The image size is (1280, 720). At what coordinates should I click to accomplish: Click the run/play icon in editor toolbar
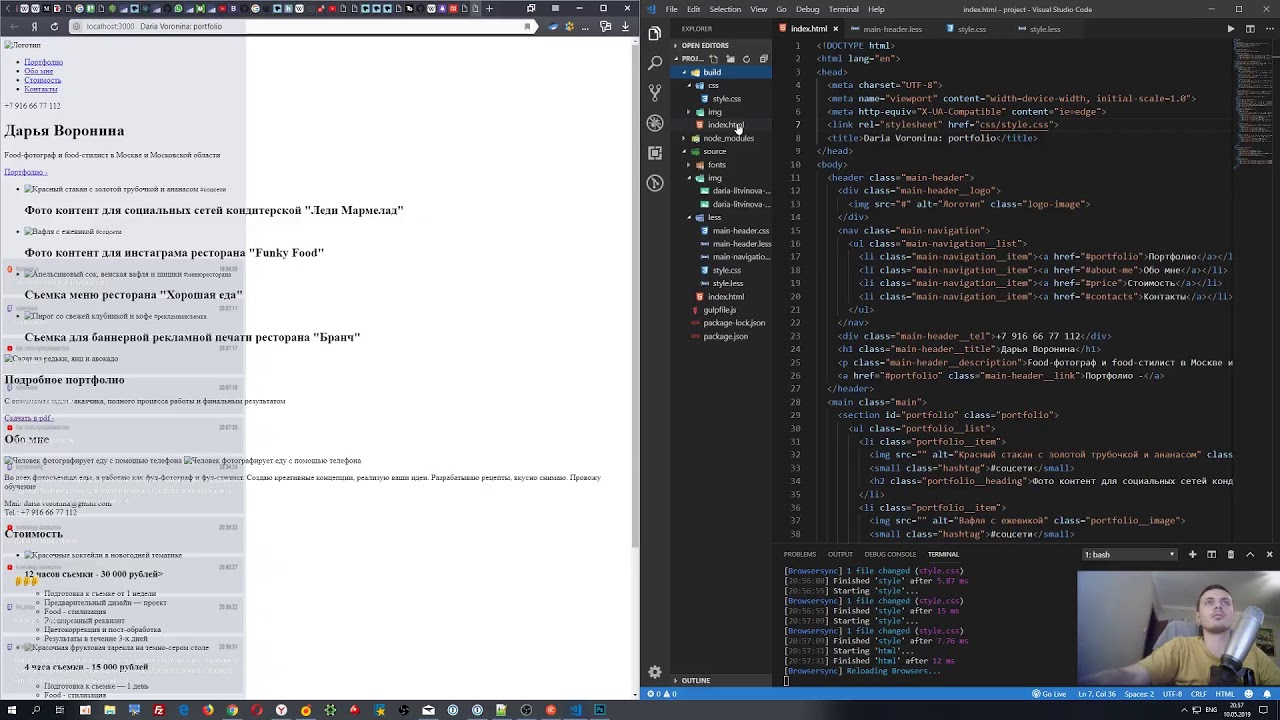click(1231, 29)
